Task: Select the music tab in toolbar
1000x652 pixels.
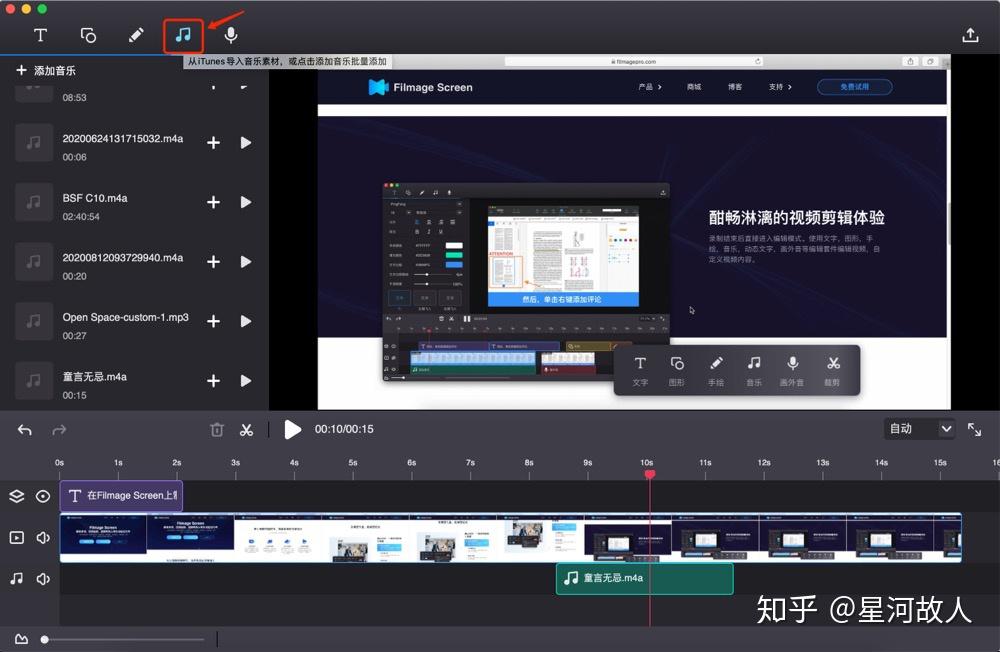Action: tap(184, 35)
